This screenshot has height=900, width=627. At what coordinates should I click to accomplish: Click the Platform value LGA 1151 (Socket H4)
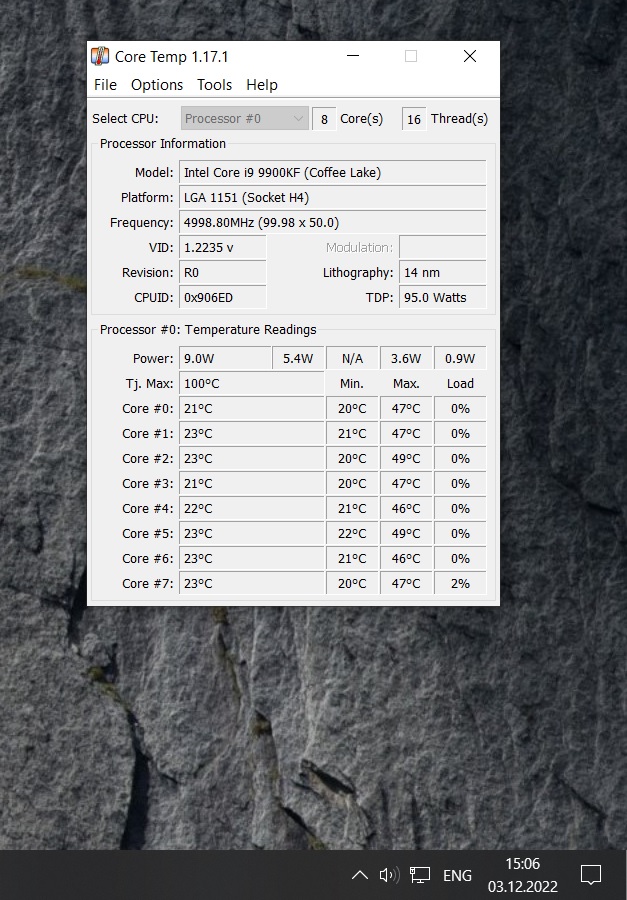pos(332,197)
